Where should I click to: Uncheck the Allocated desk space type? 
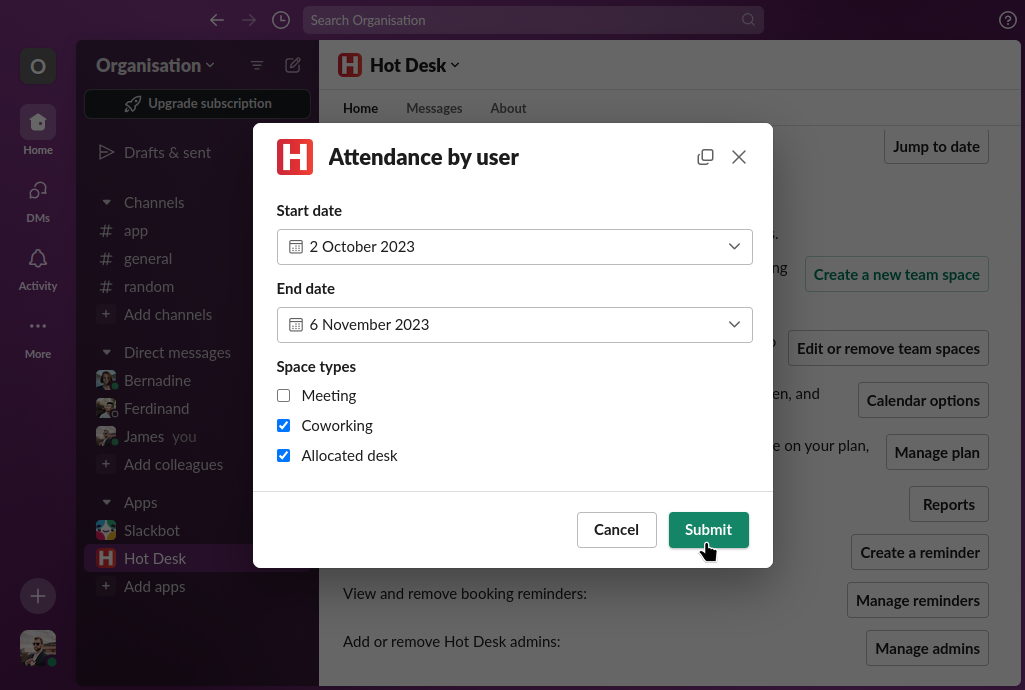click(x=284, y=455)
